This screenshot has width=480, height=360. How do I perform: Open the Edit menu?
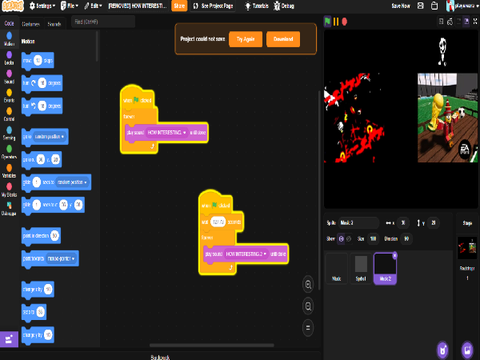93,6
